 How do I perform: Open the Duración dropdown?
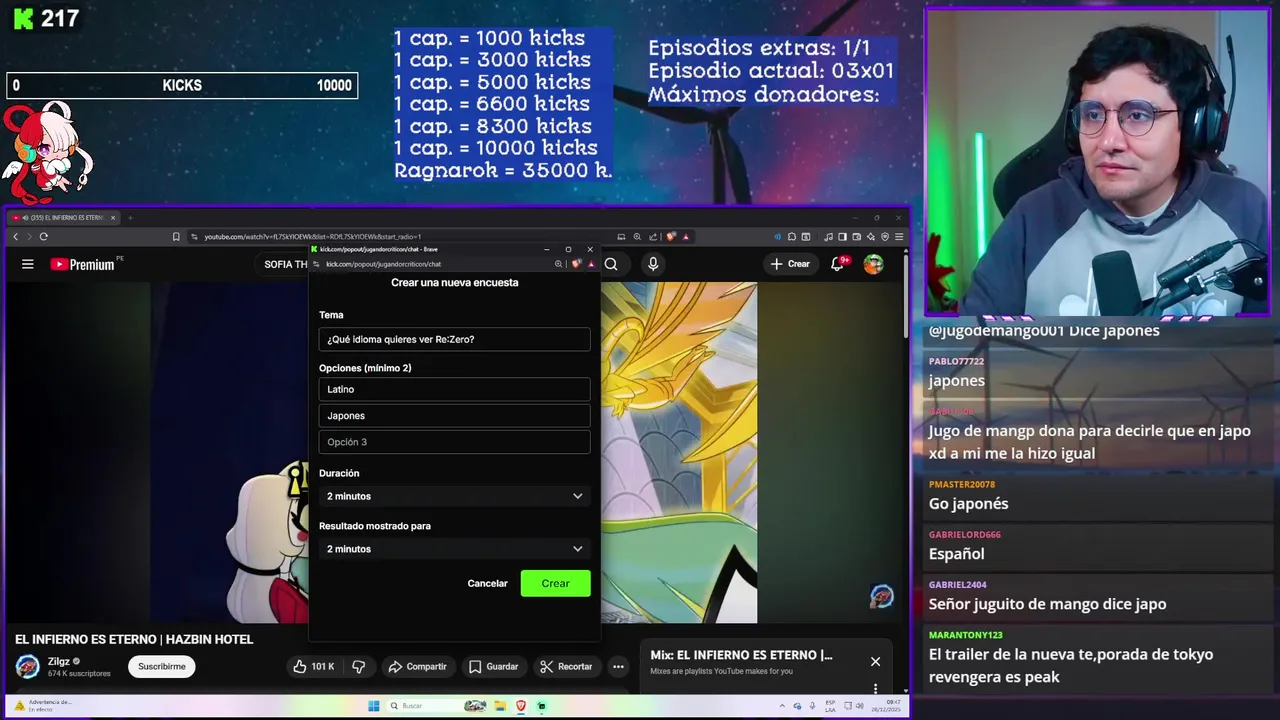pyautogui.click(x=454, y=496)
